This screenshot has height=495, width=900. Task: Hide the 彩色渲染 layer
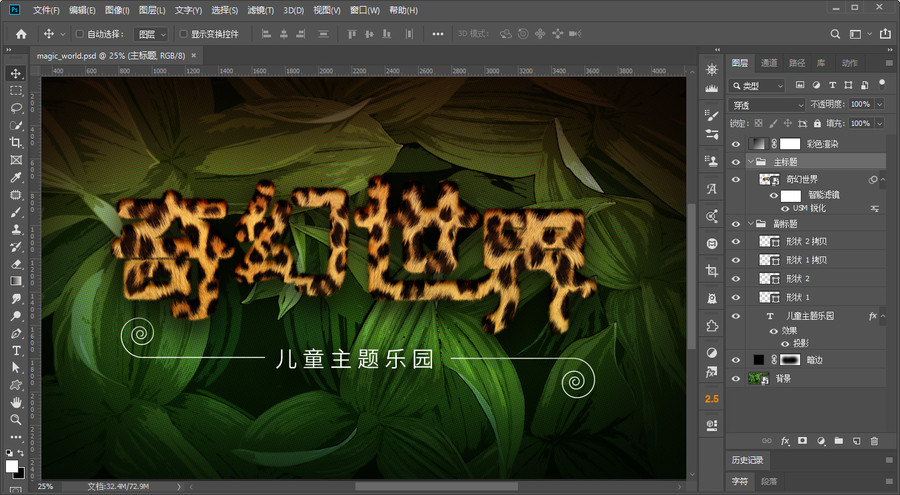(736, 144)
